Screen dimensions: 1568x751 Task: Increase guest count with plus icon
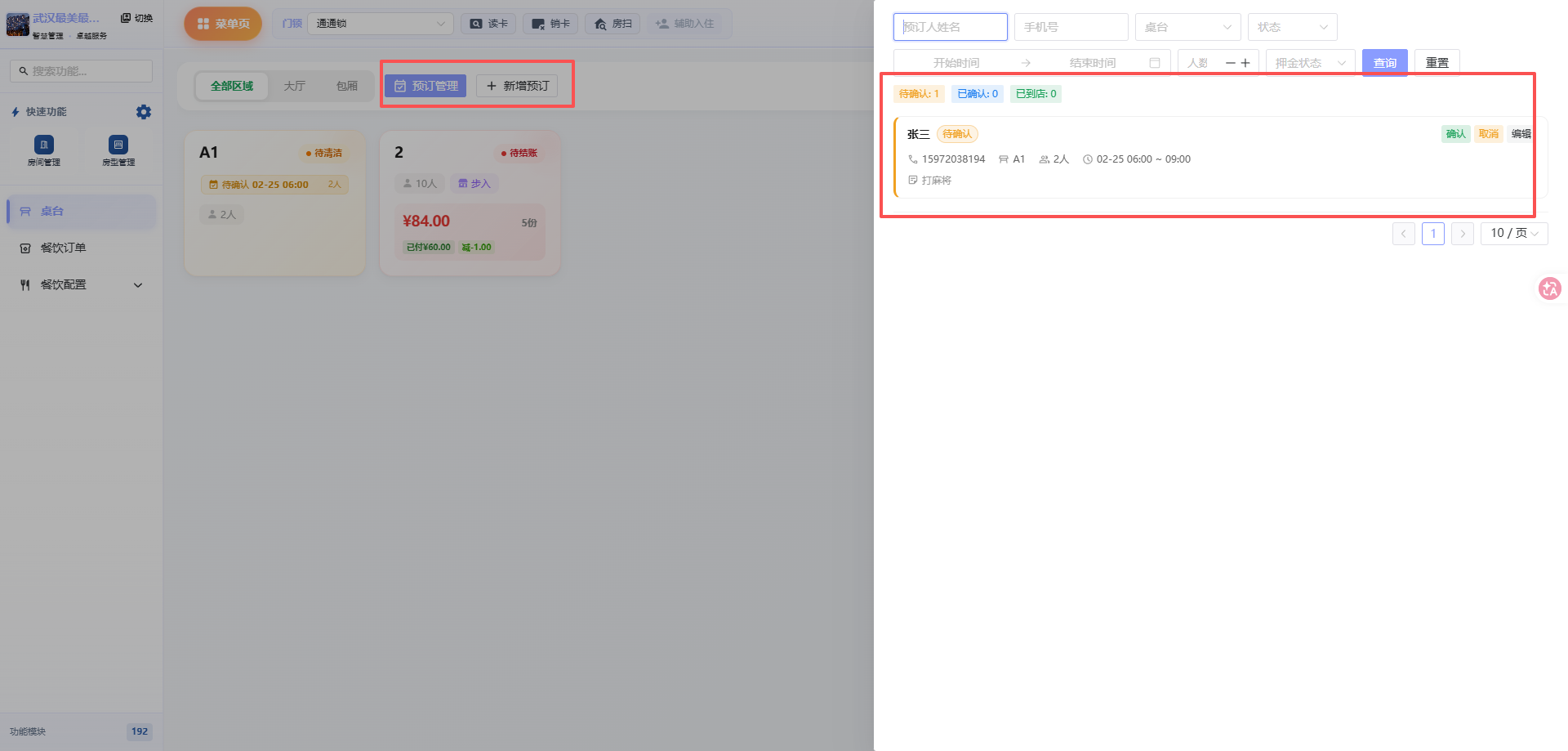pyautogui.click(x=1245, y=63)
